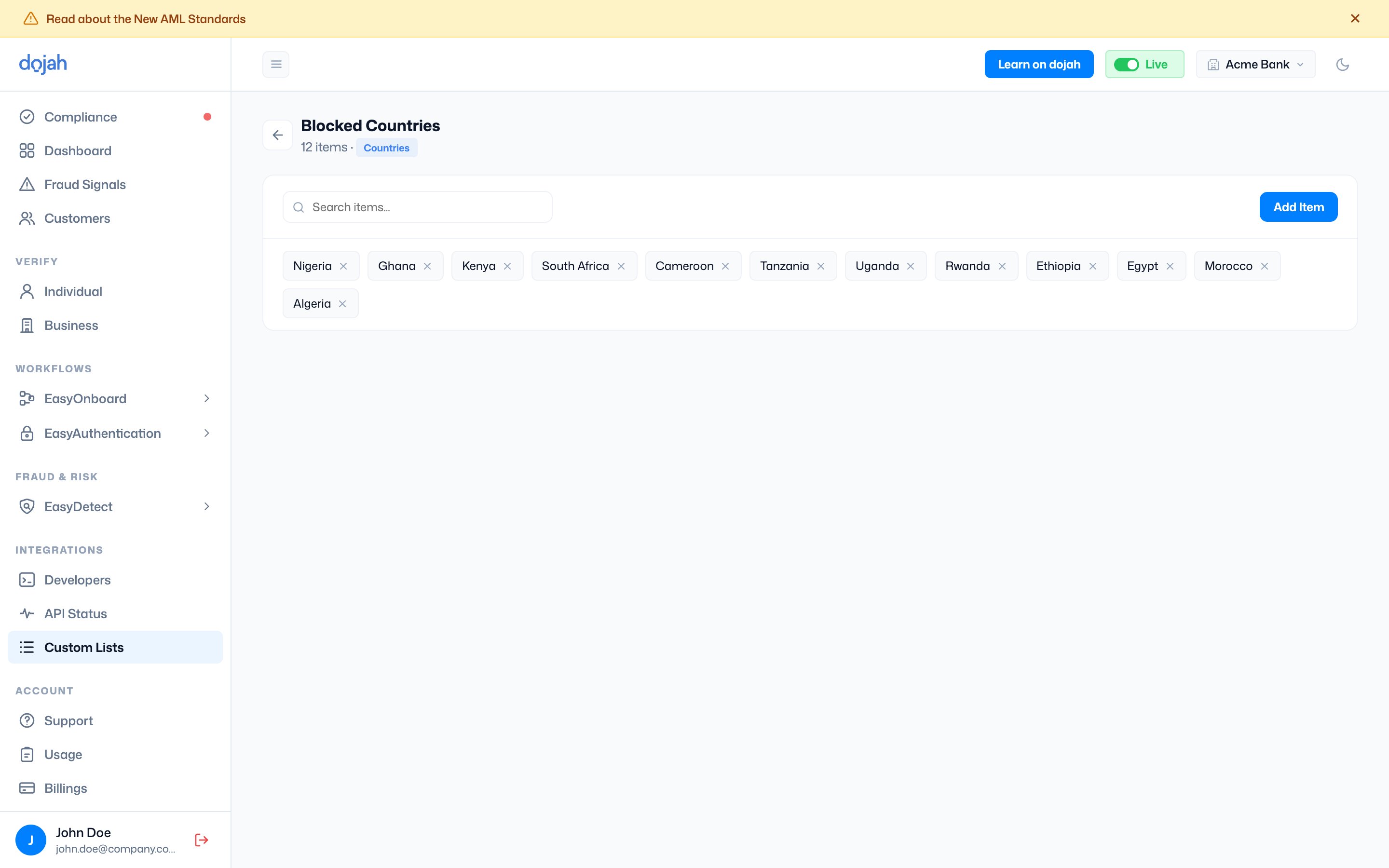Remove Ghana from the blocked list
This screenshot has width=1389, height=868.
pyautogui.click(x=427, y=266)
